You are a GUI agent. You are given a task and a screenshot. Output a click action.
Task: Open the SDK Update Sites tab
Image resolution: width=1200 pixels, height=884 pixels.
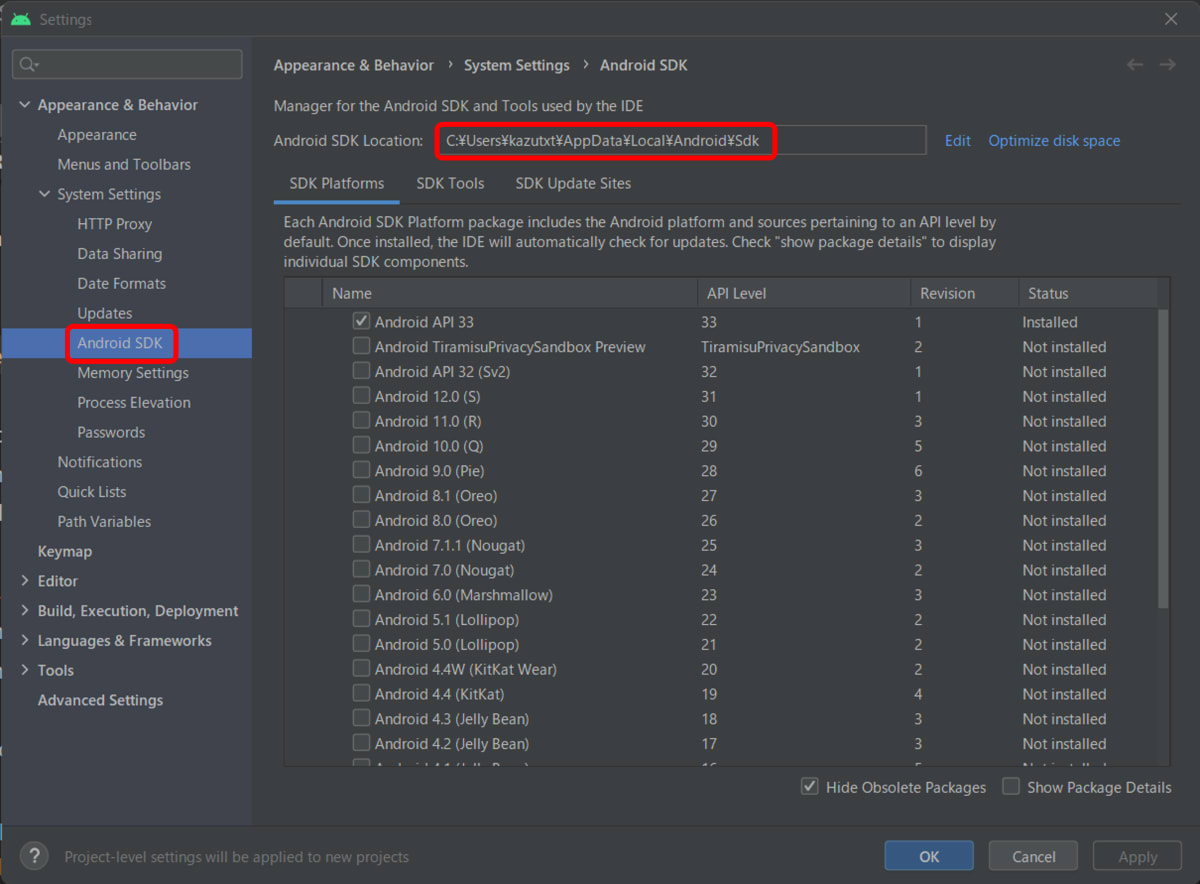(573, 184)
